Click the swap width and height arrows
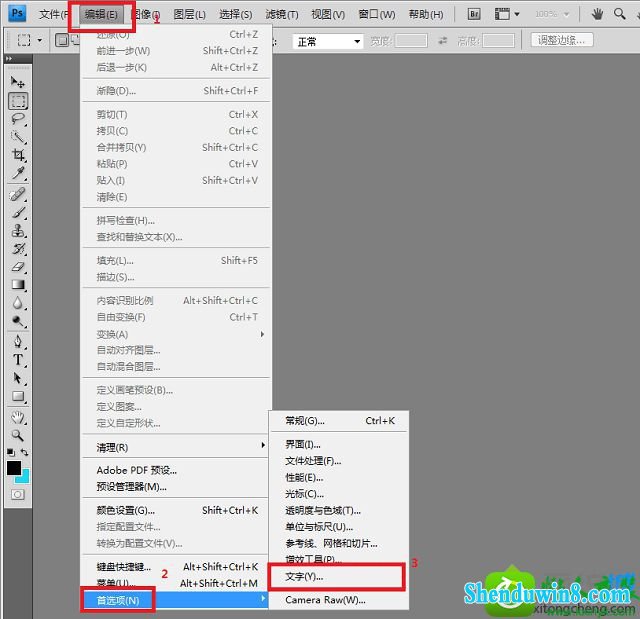The width and height of the screenshot is (640, 619). click(443, 40)
